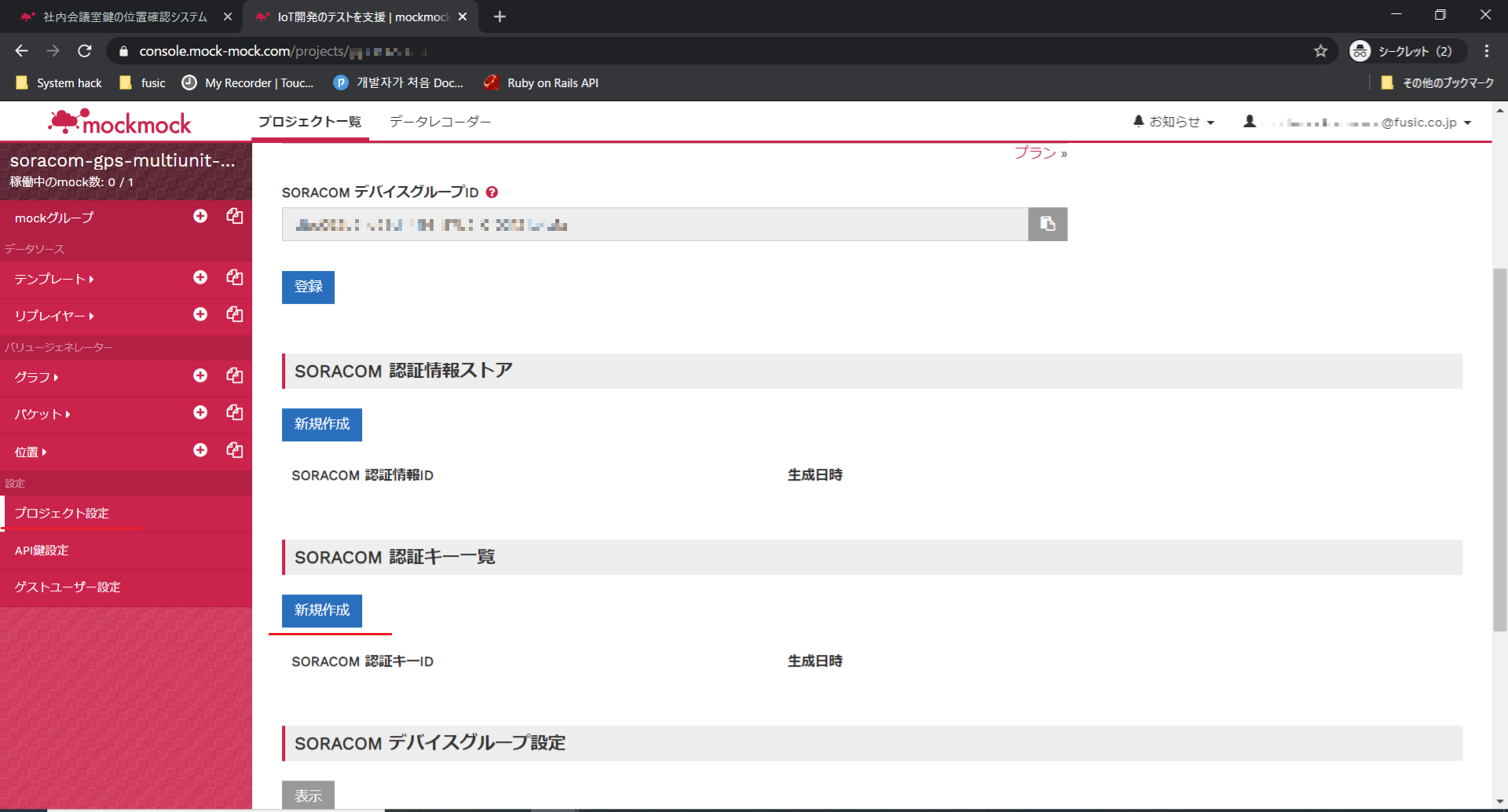The width and height of the screenshot is (1508, 812).
Task: Click the 登録 button
Action: point(308,287)
